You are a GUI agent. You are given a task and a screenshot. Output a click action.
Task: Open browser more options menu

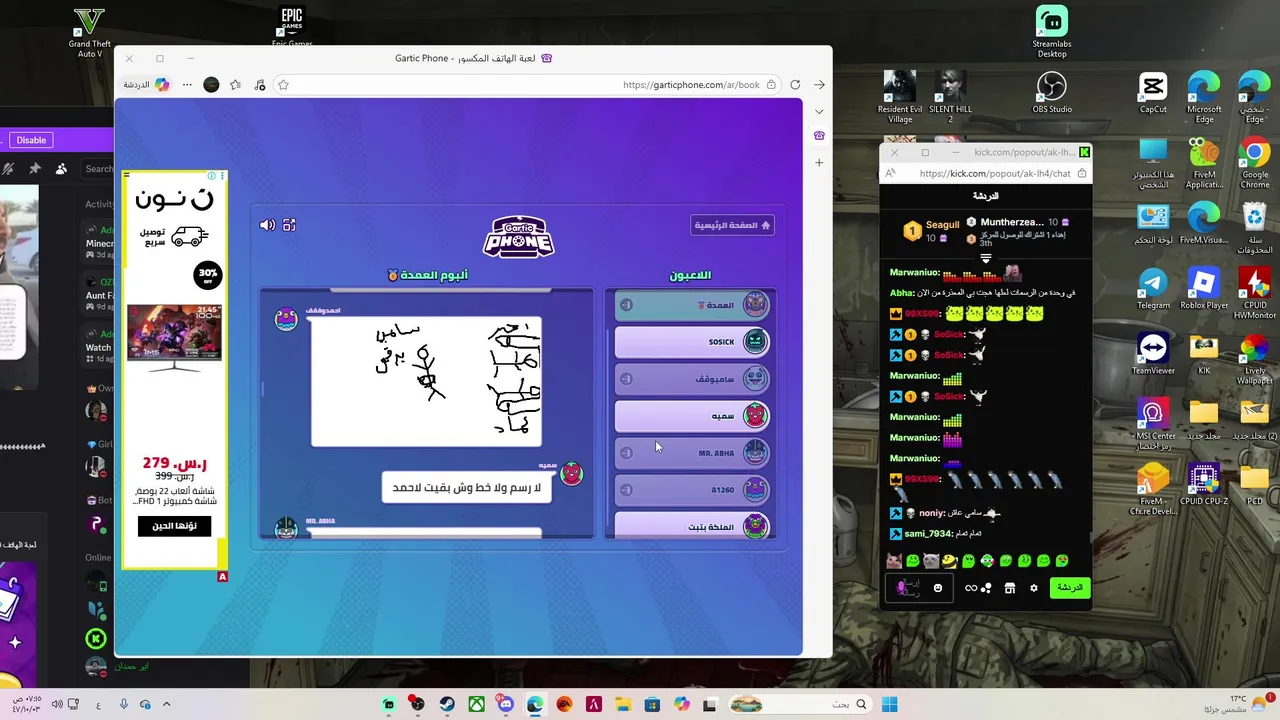(x=187, y=85)
